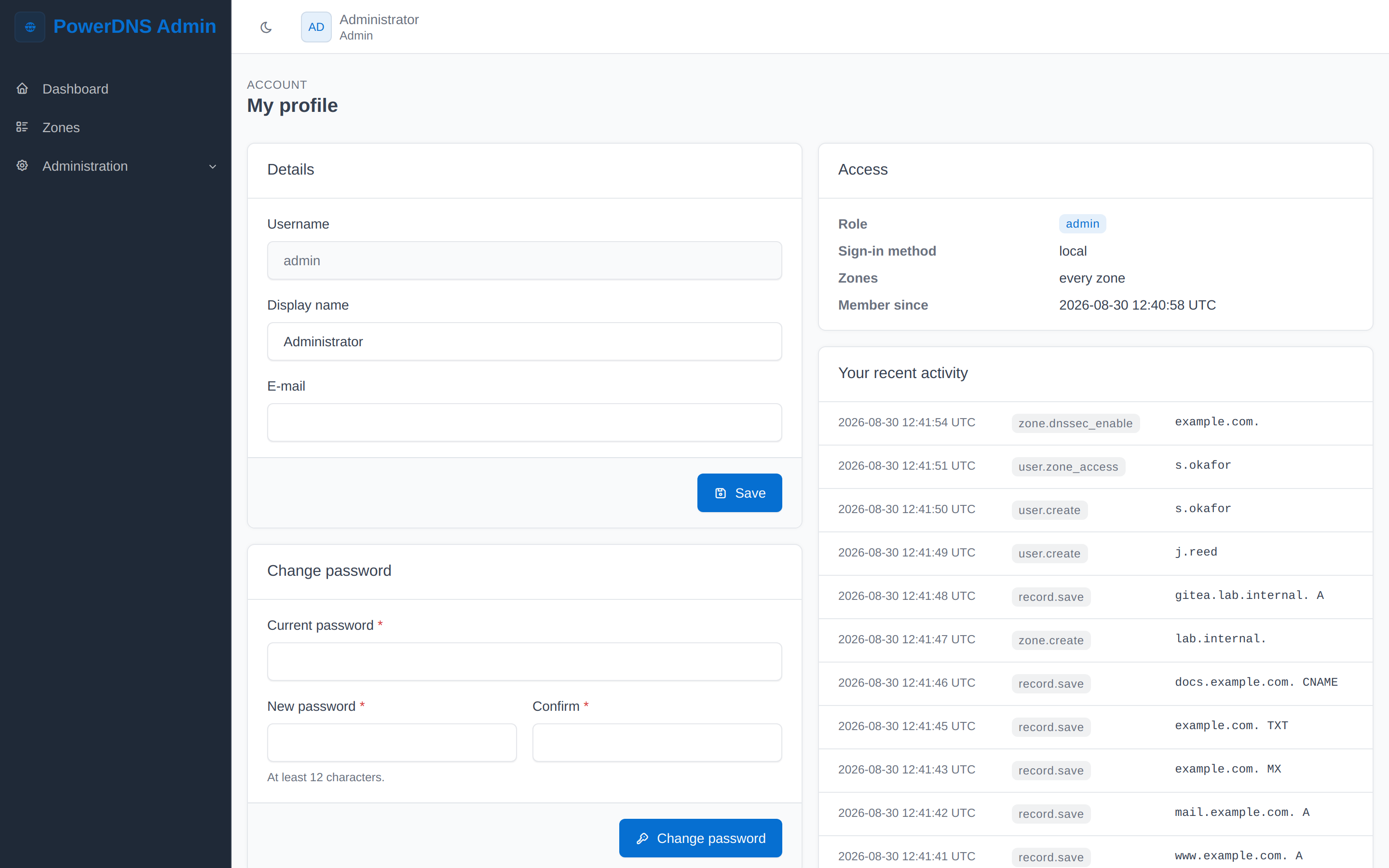Click the Dashboard home icon
The image size is (1389, 868).
(22, 88)
